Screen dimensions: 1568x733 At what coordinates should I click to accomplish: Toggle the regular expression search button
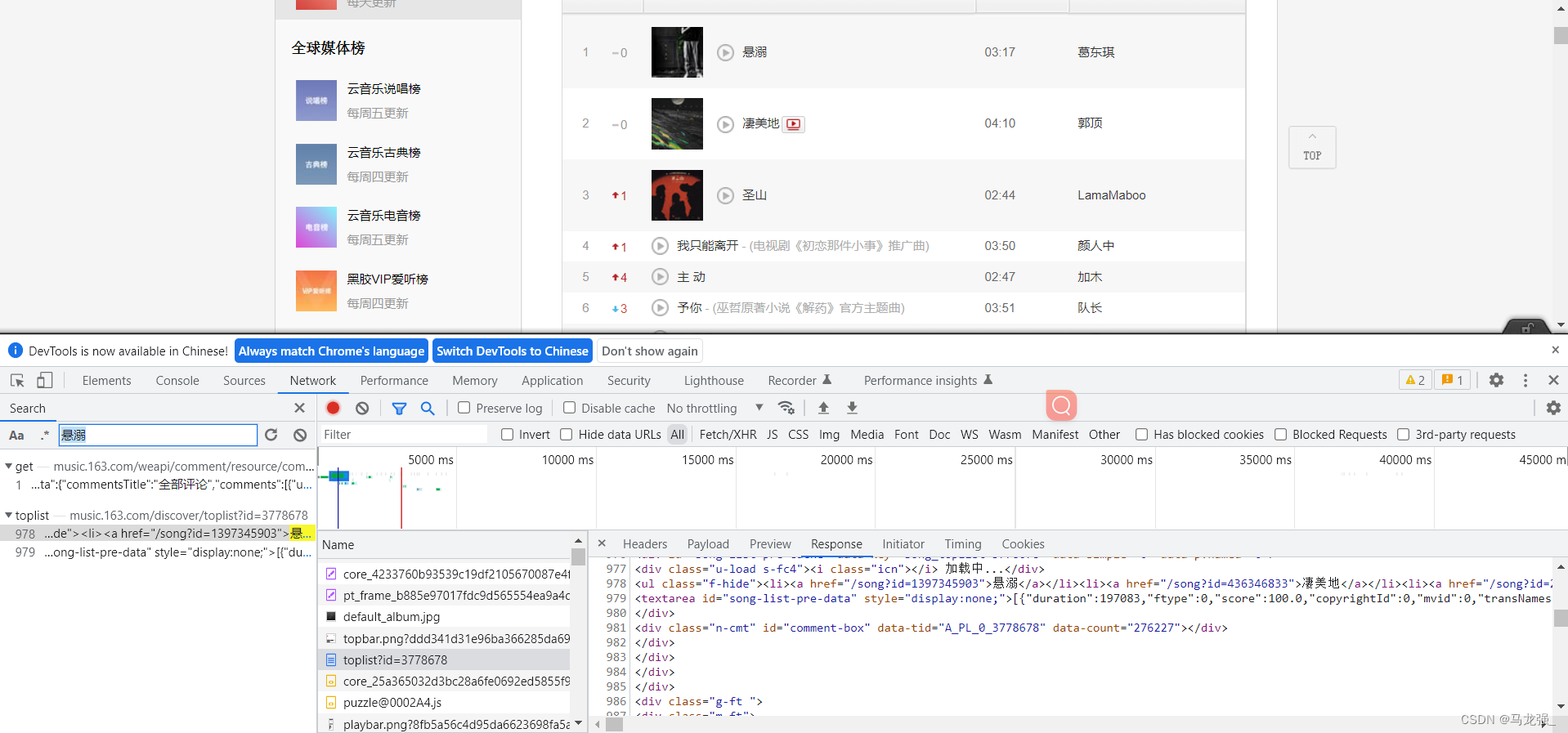point(45,435)
